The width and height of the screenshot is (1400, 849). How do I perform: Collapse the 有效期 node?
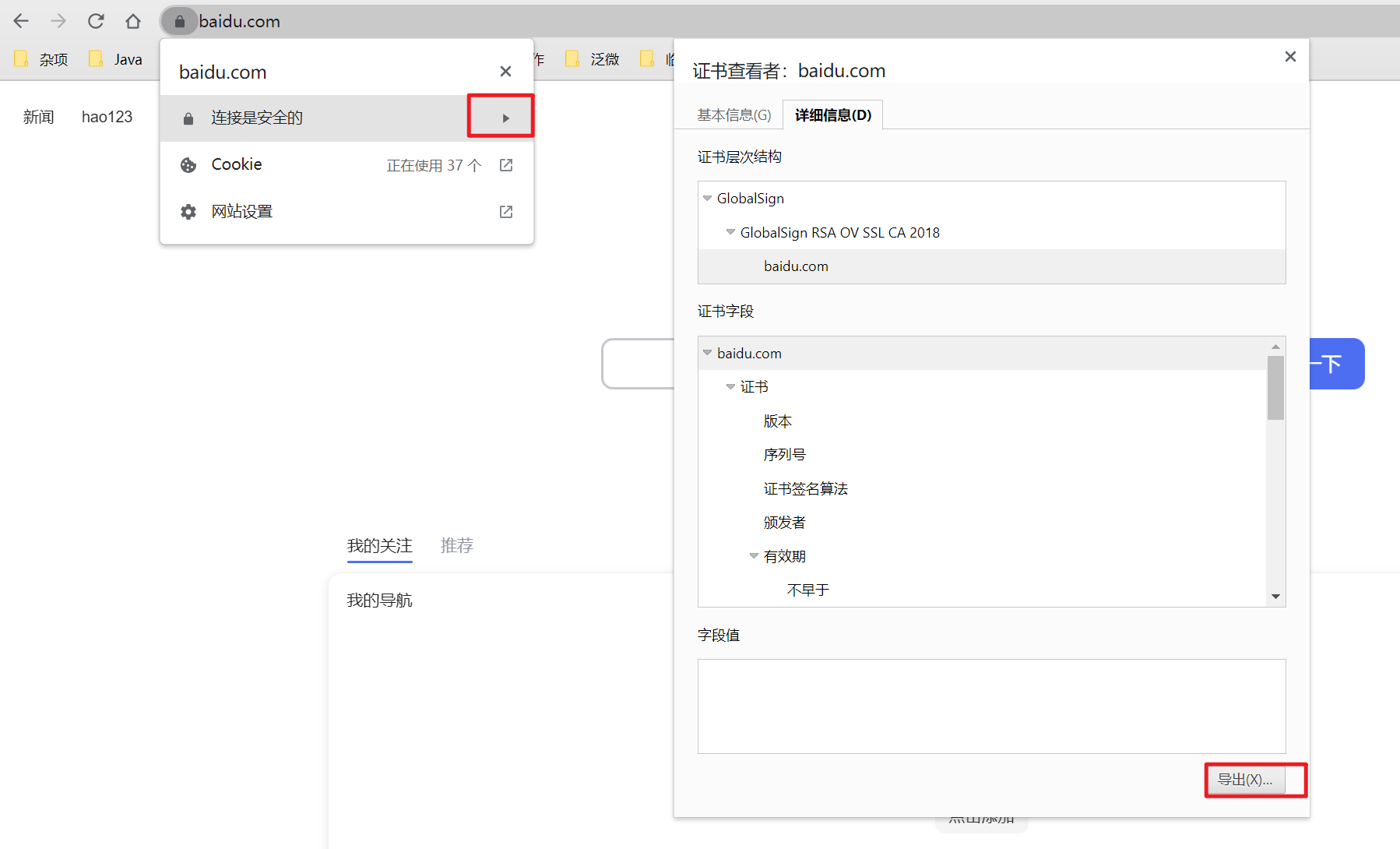[754, 556]
